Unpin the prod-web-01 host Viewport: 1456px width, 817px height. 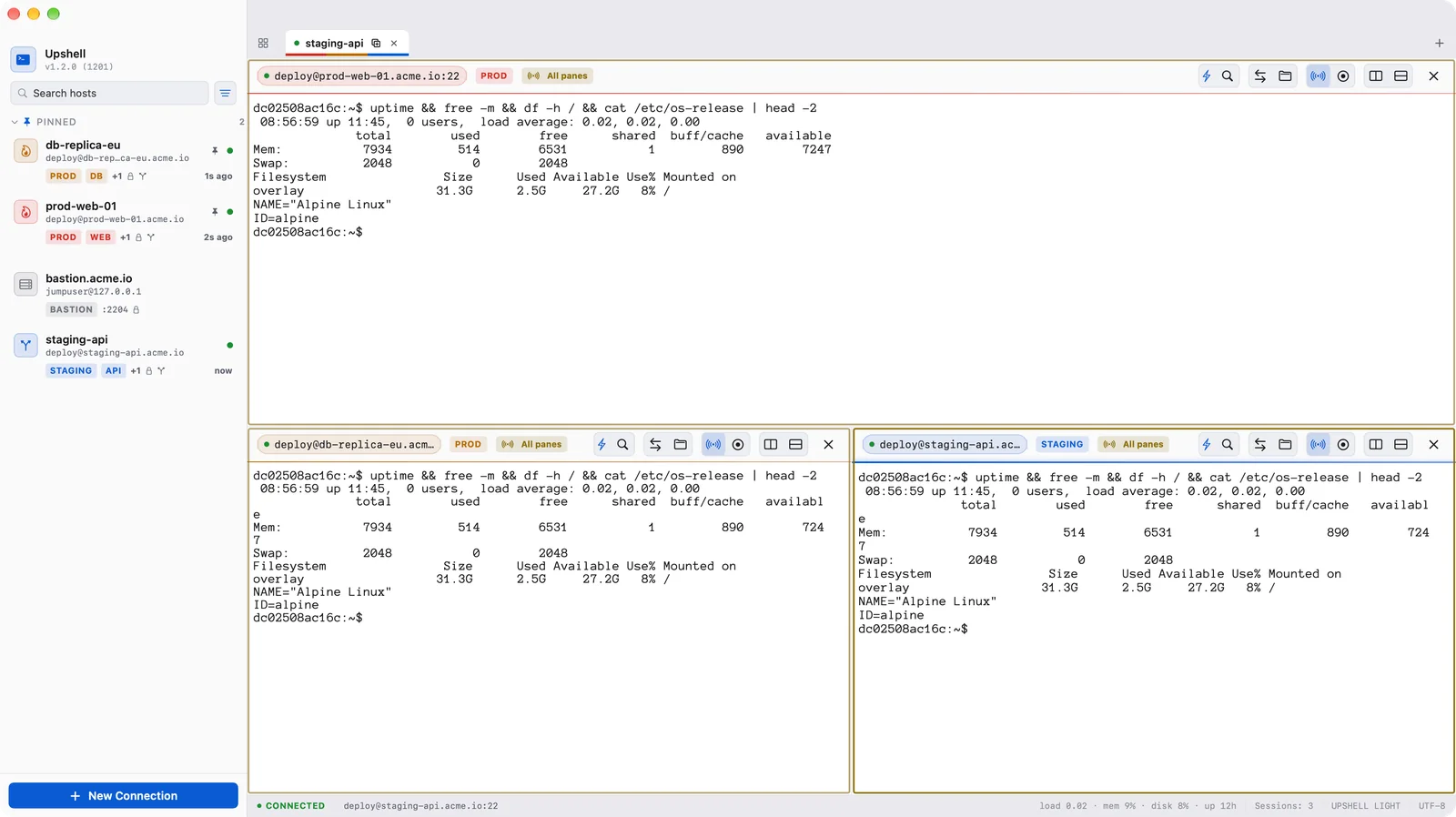coord(215,212)
